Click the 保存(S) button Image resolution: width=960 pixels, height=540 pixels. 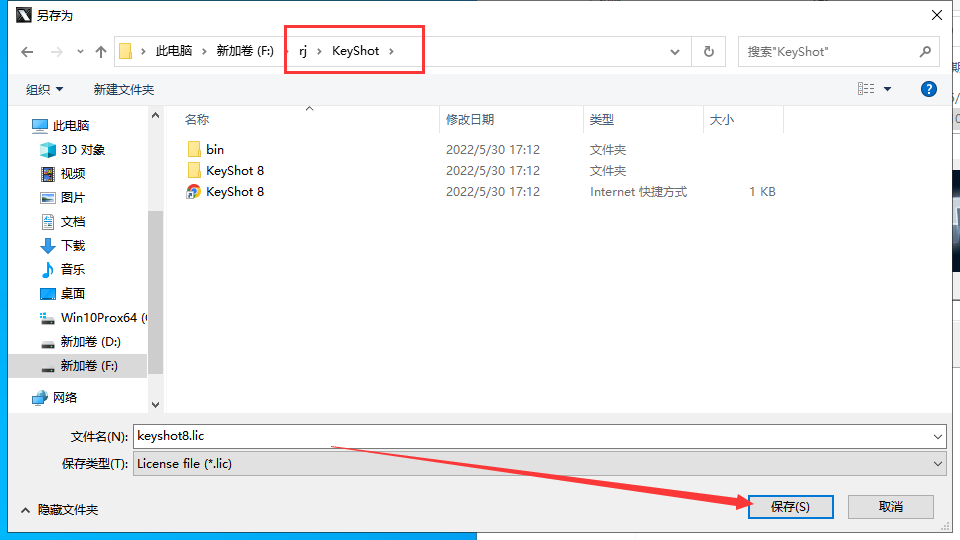click(x=790, y=507)
